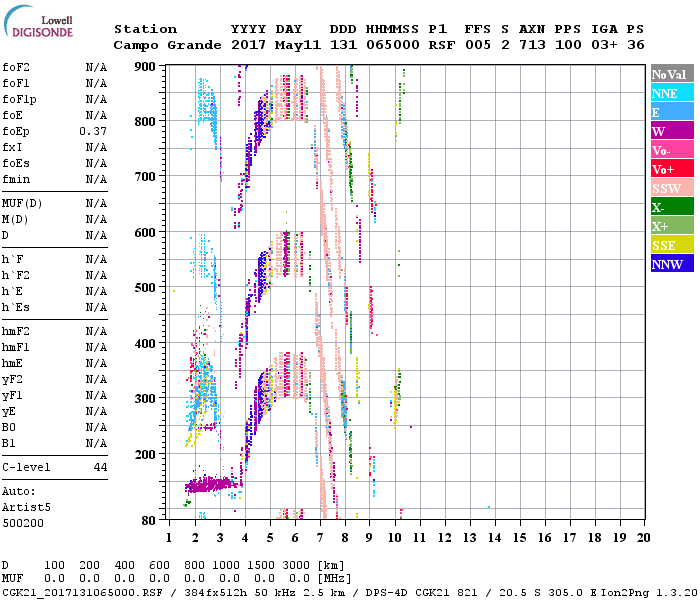Select the E blue legend swatch
The image size is (700, 600).
click(x=672, y=112)
